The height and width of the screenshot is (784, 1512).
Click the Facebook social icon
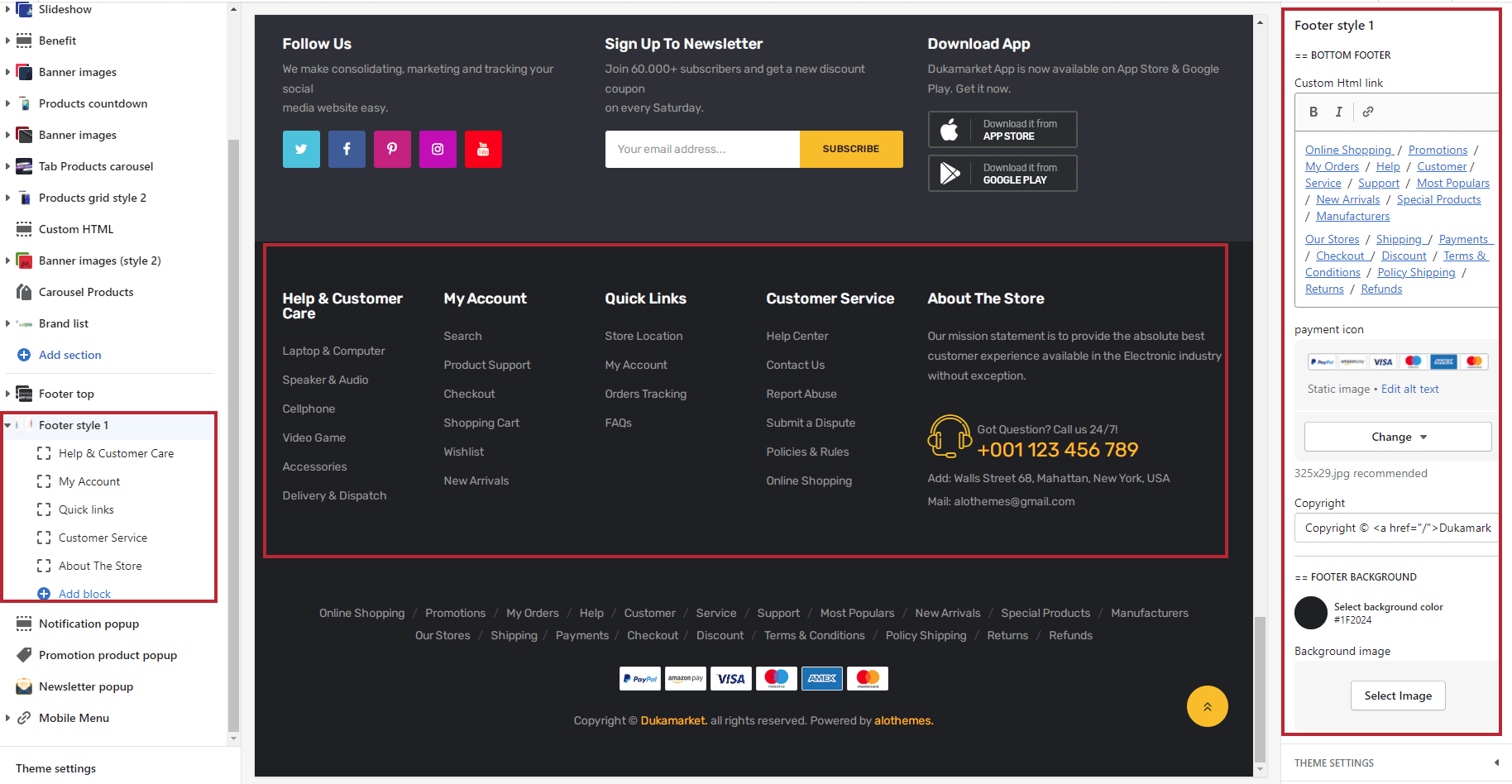coord(347,149)
